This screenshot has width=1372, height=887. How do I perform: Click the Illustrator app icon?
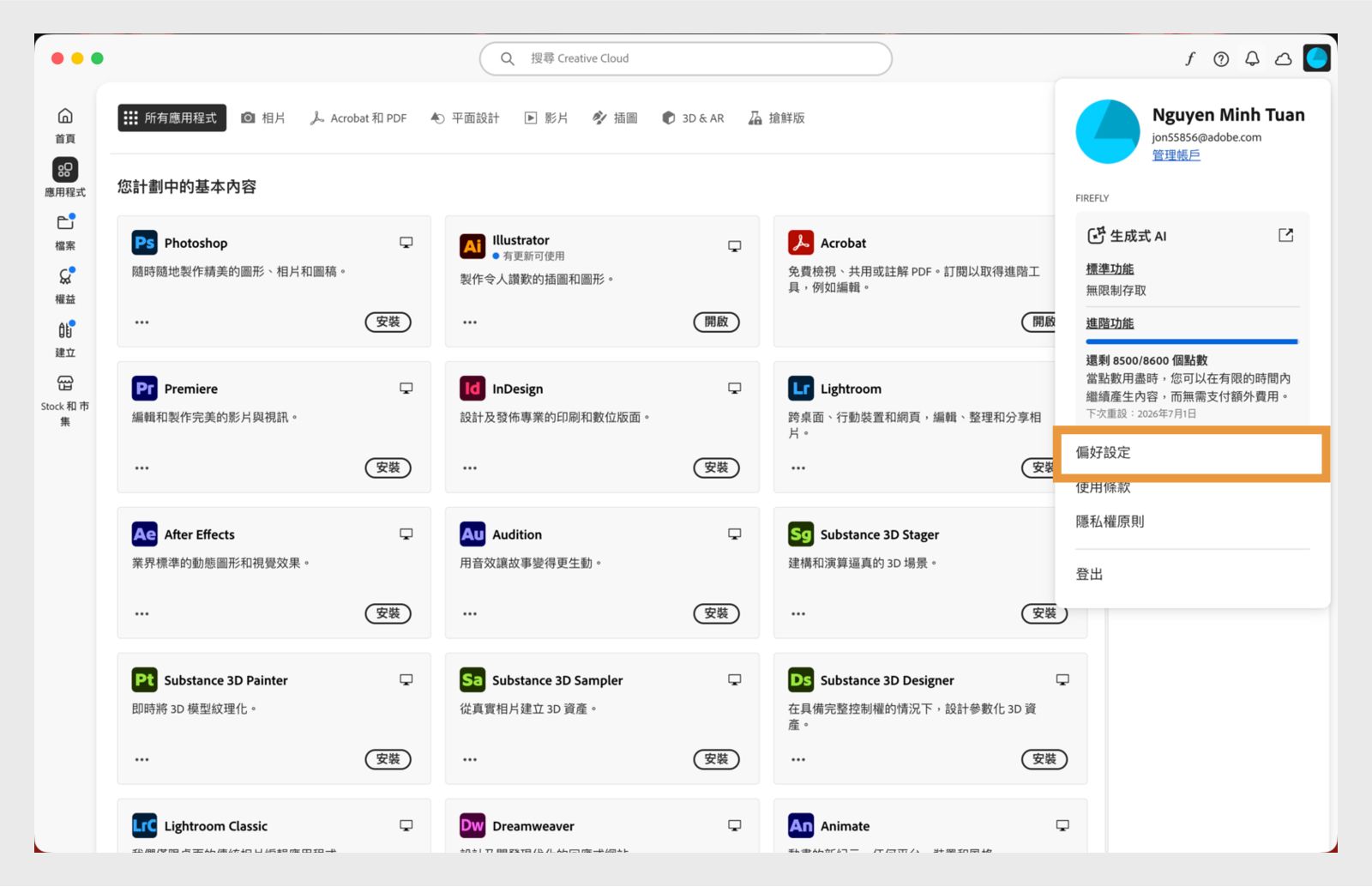click(x=472, y=246)
